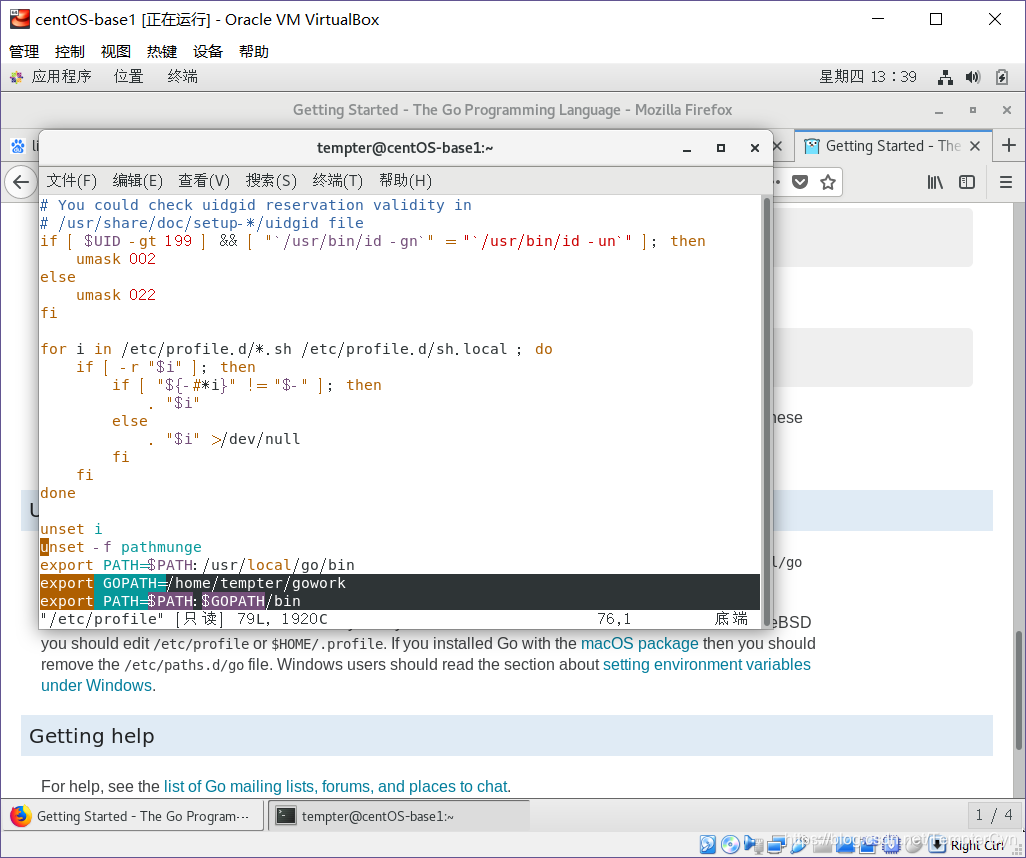Viewport: 1026px width, 858px height.
Task: Click VirtualBox network adapters status icon
Action: pyautogui.click(x=777, y=845)
